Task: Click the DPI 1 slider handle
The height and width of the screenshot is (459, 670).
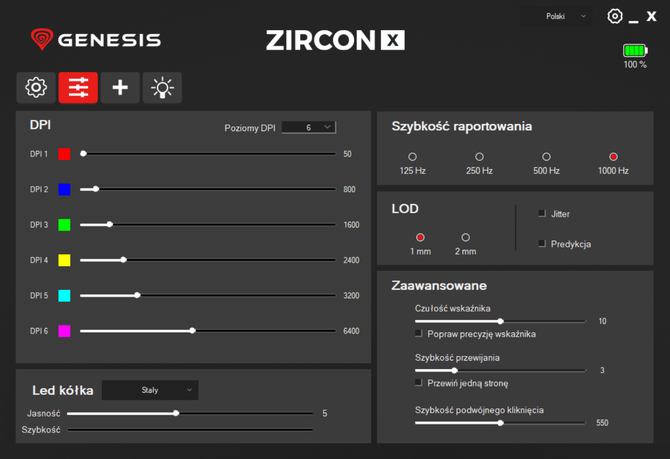Action: [x=83, y=153]
